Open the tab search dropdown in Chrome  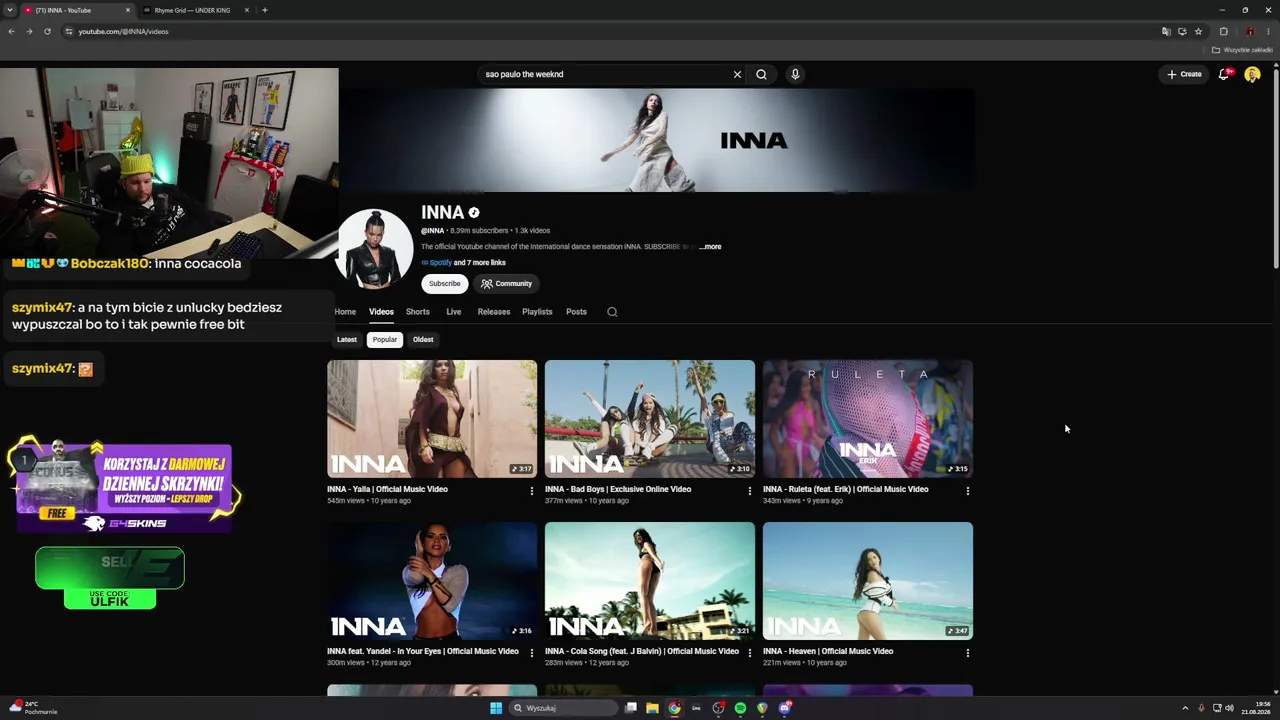click(x=11, y=10)
